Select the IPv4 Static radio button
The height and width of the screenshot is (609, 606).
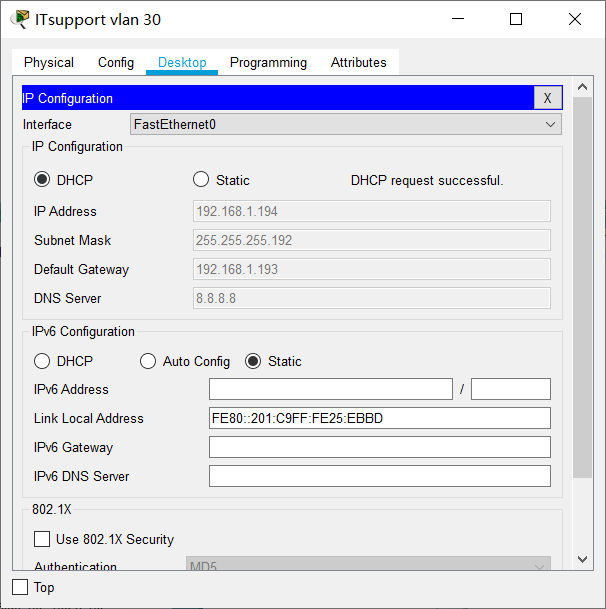click(x=201, y=179)
